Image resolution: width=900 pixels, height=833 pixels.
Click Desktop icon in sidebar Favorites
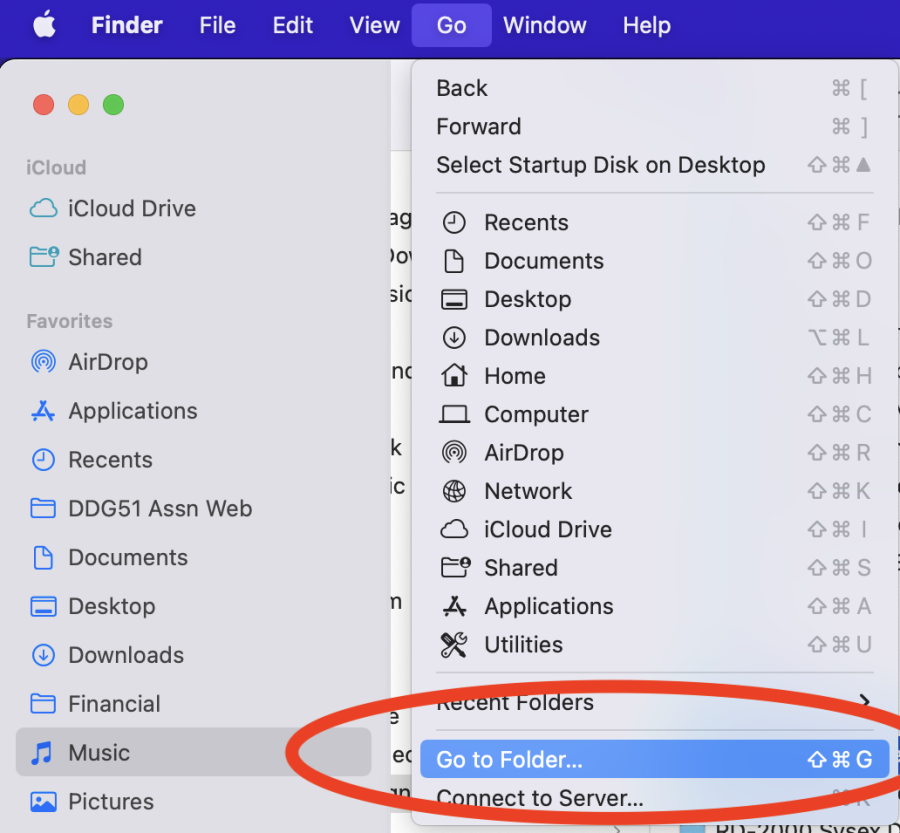click(x=43, y=606)
